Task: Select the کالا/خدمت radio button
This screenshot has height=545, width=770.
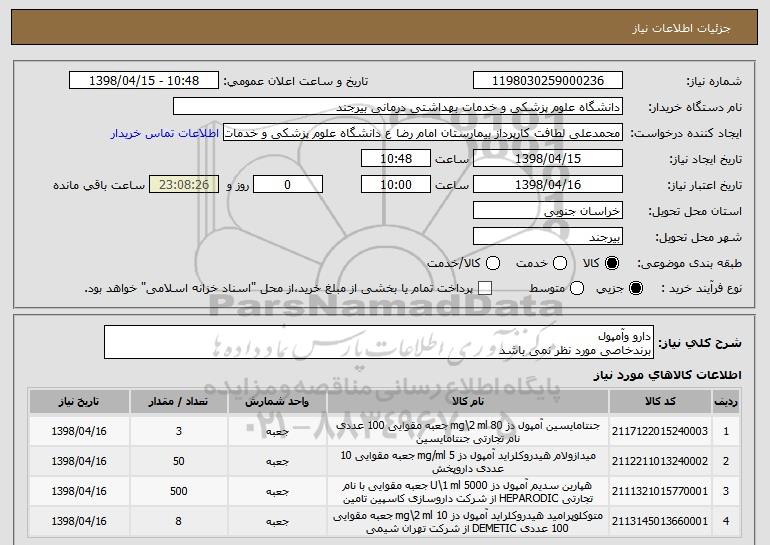Action: [x=493, y=263]
